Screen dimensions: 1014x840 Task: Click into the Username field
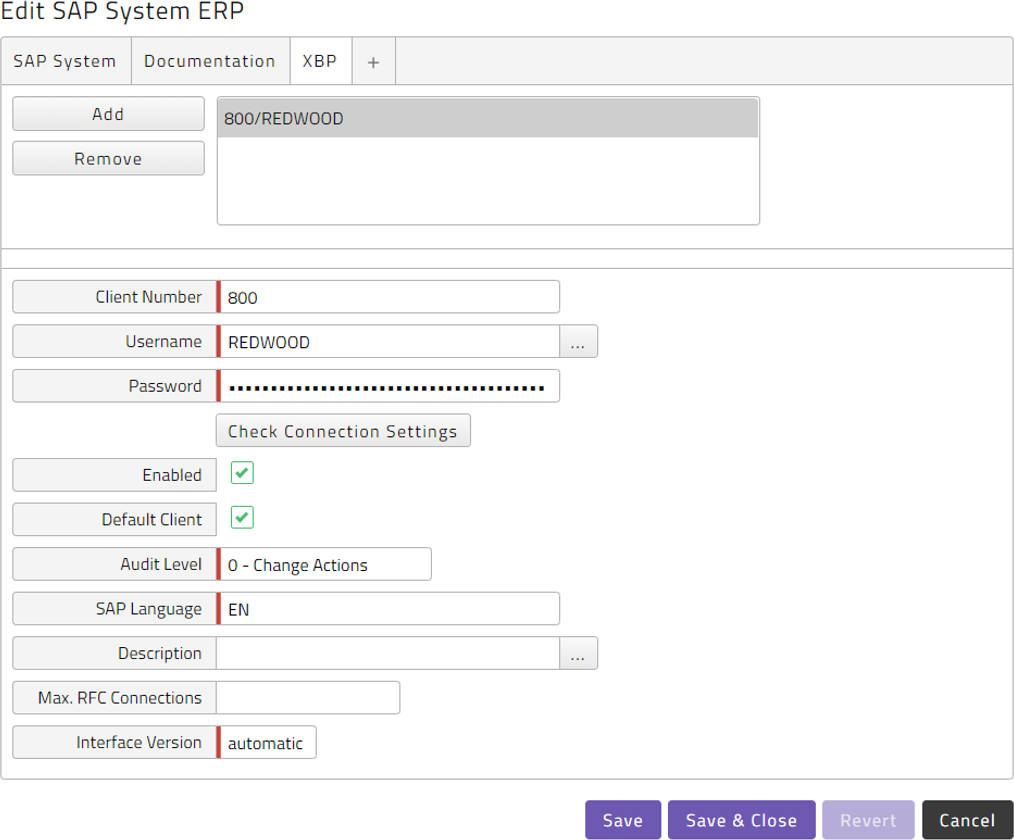tap(389, 341)
